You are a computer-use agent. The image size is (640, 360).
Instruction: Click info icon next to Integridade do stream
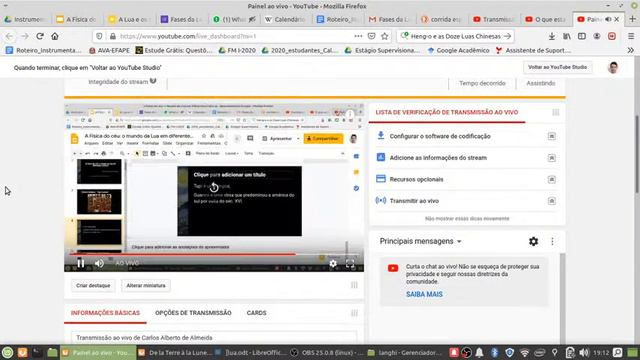point(153,81)
